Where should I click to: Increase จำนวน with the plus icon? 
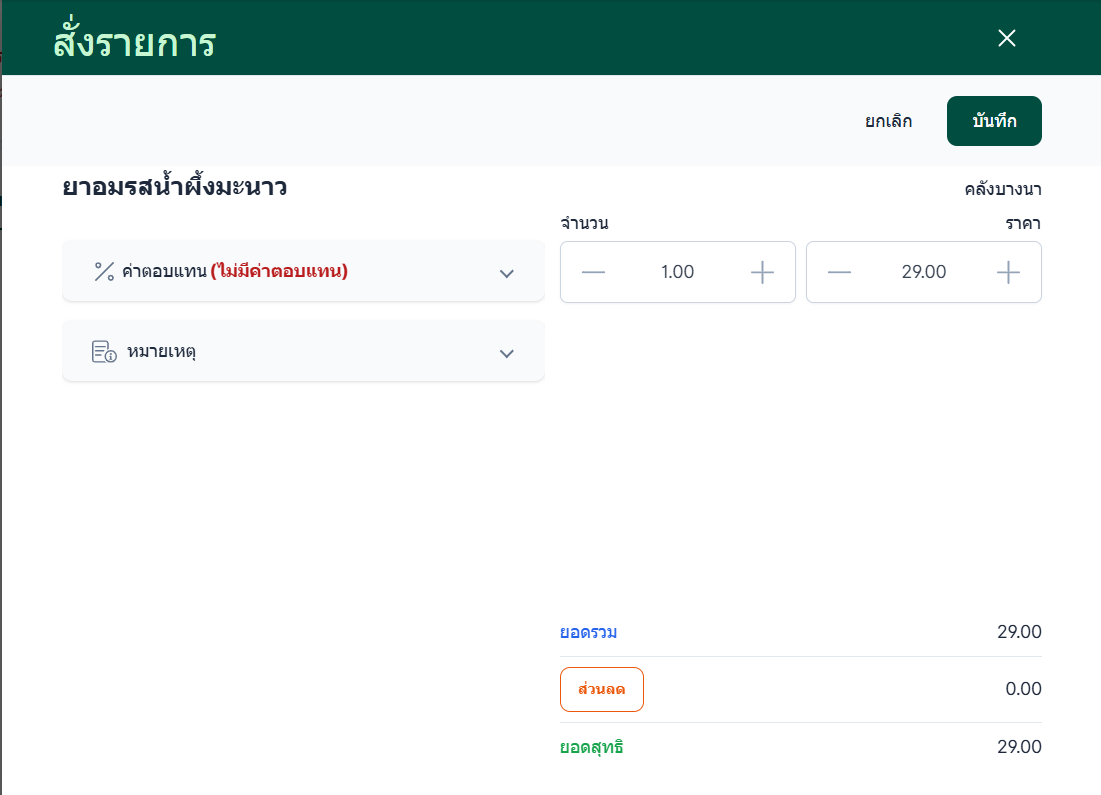[762, 272]
